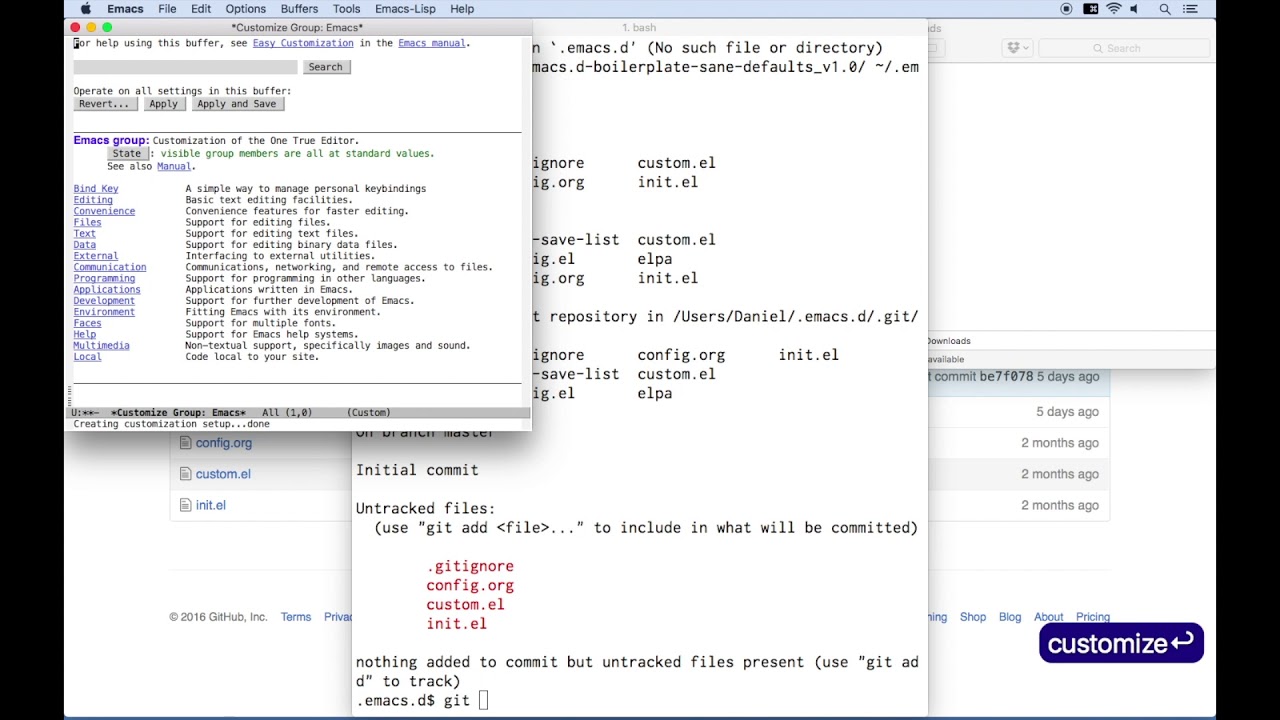Image resolution: width=1280 pixels, height=720 pixels.
Task: Open the Terms link in GitHub footer
Action: [296, 617]
